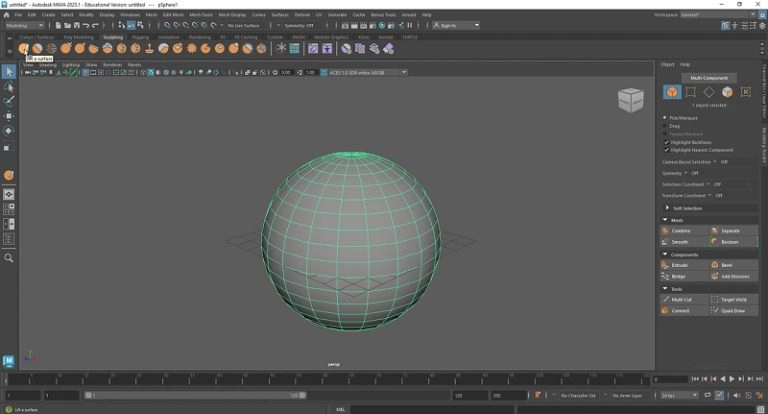
Task: Click the Multi-Component button
Action: 709,78
